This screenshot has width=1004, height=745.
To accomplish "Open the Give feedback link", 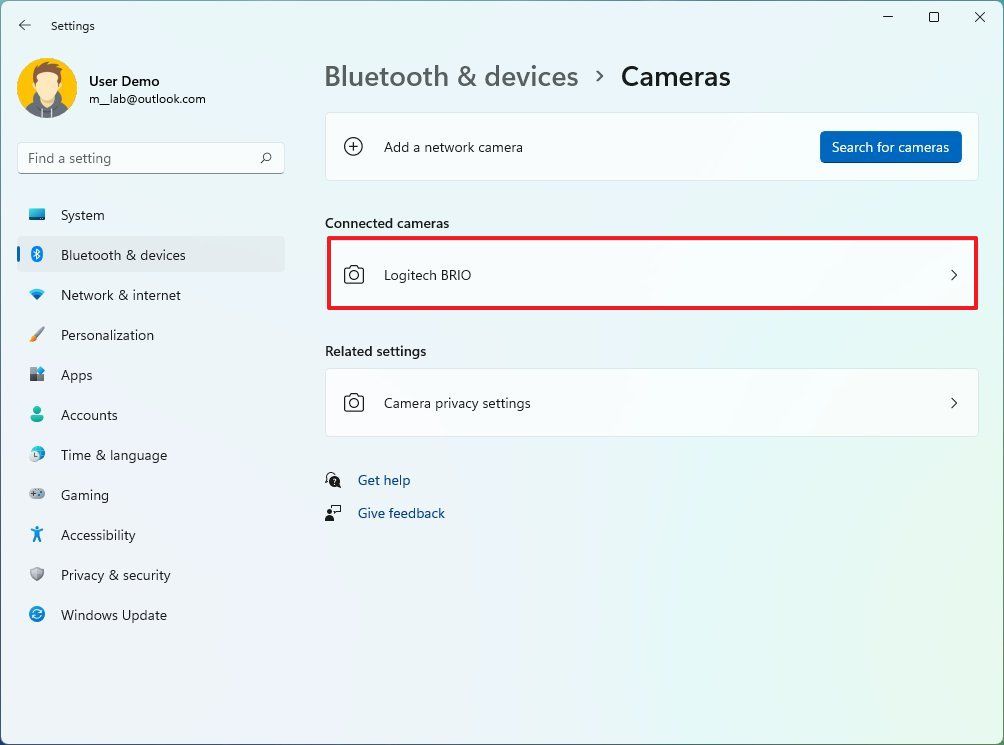I will click(400, 513).
